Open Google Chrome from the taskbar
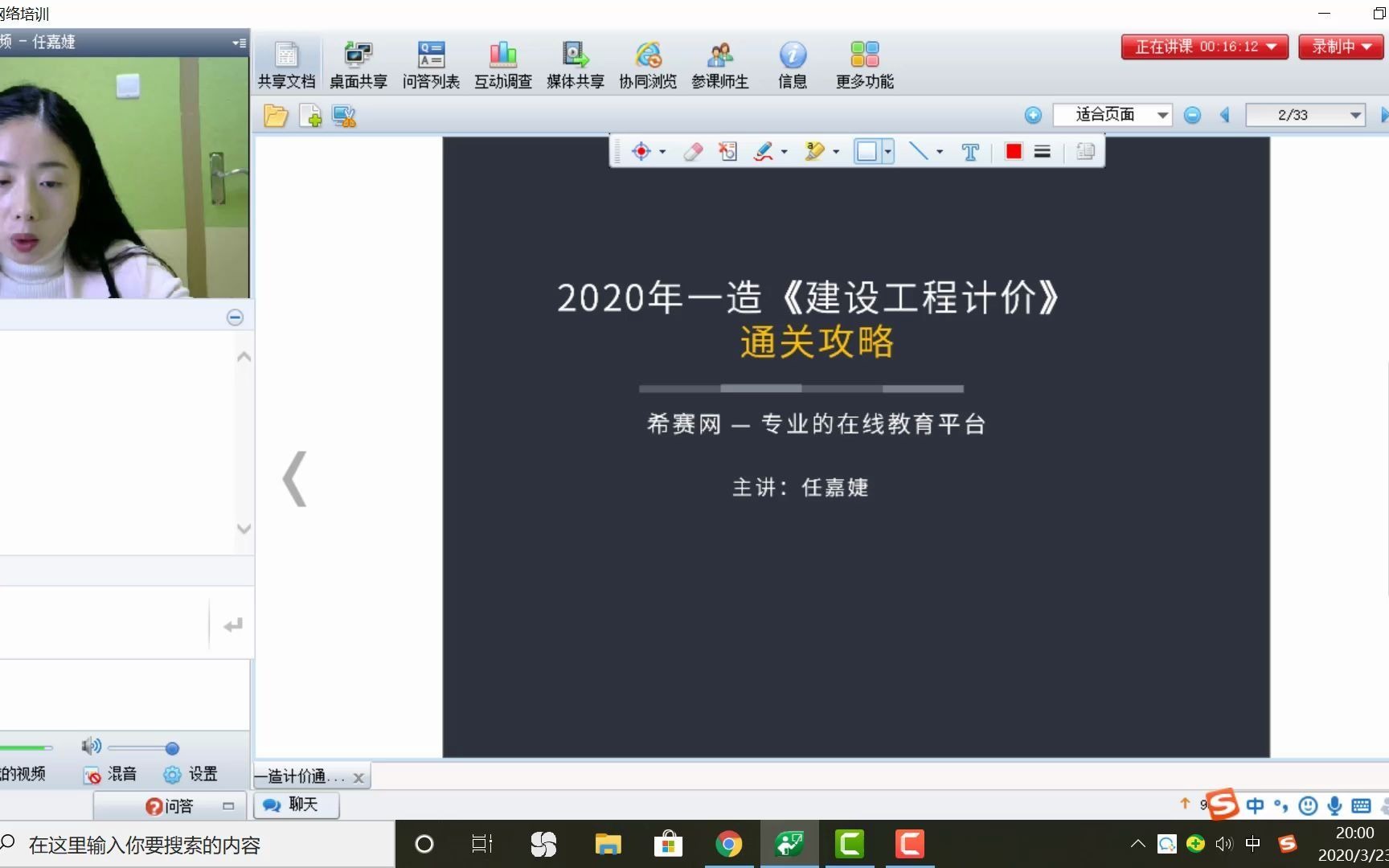1389x868 pixels. click(x=728, y=844)
